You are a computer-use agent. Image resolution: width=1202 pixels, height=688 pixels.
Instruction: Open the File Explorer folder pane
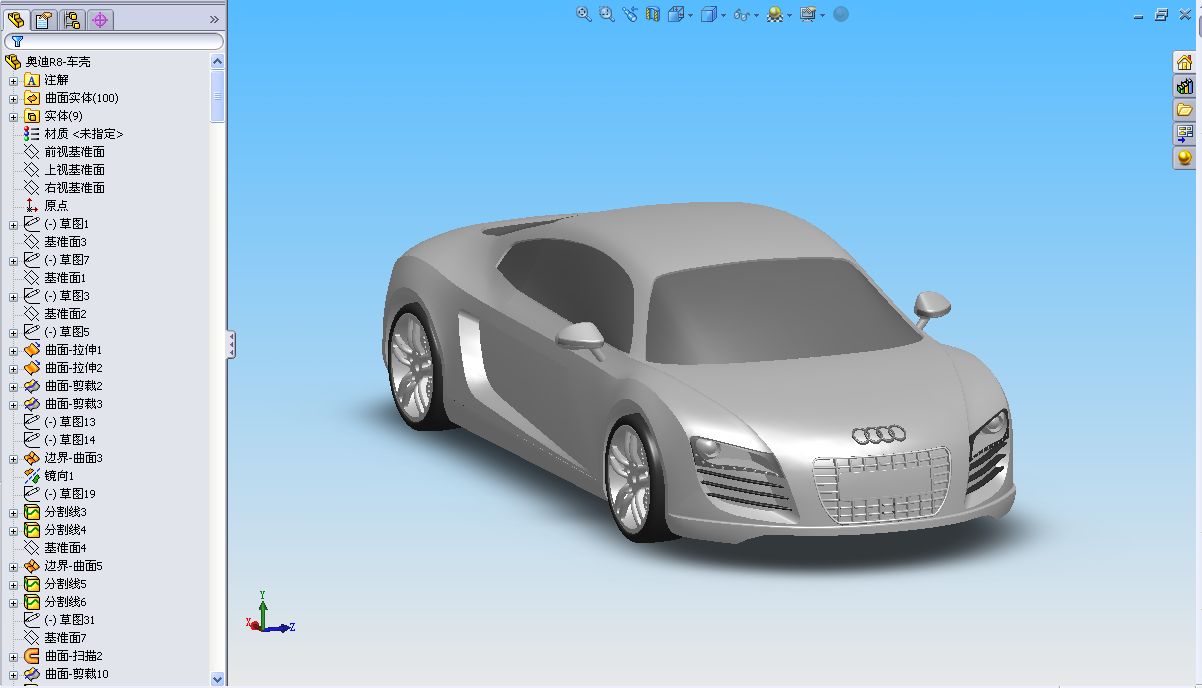click(x=1185, y=110)
